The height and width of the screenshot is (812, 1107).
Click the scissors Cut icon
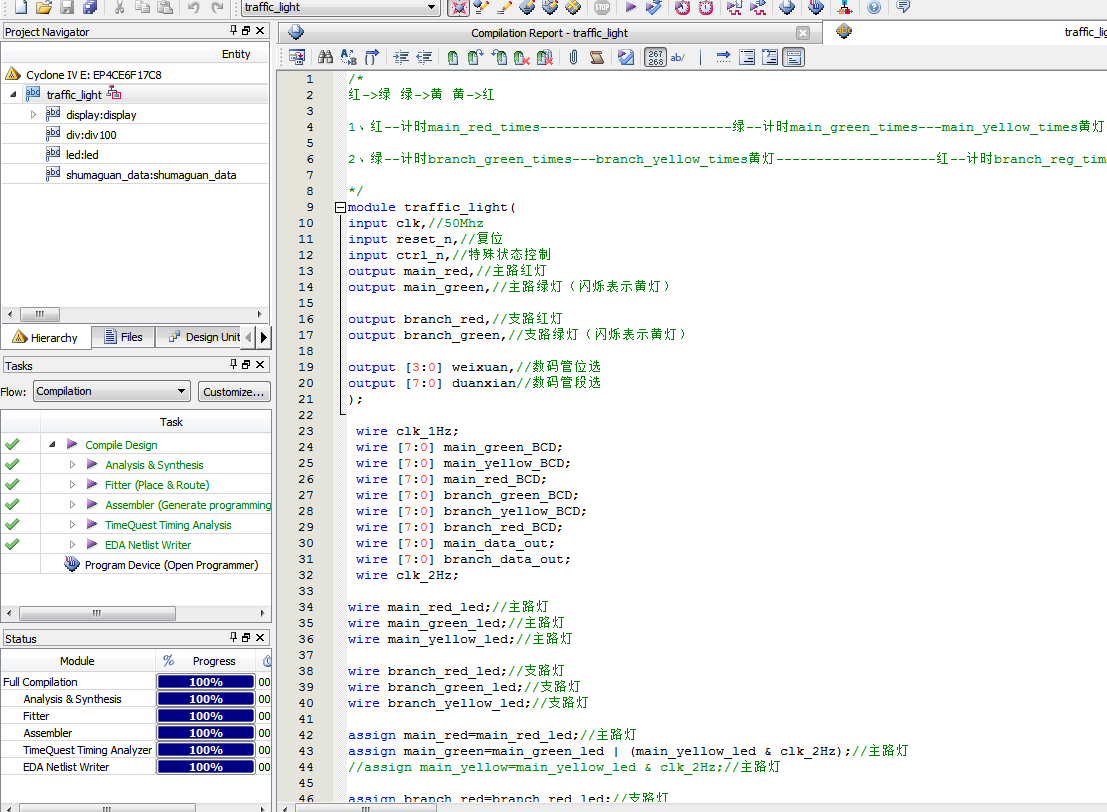click(119, 7)
